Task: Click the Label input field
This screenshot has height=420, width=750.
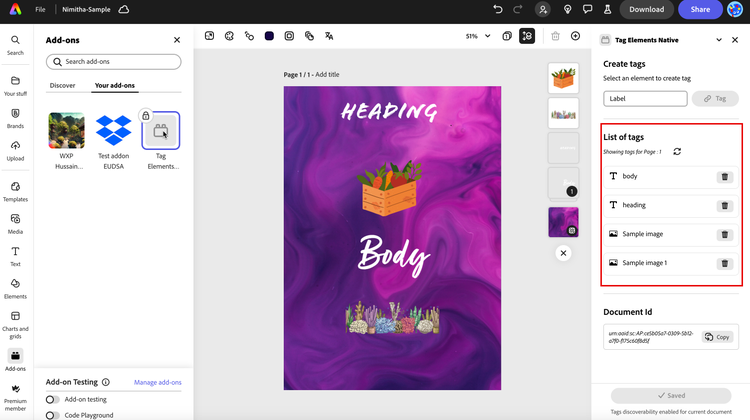Action: [645, 99]
